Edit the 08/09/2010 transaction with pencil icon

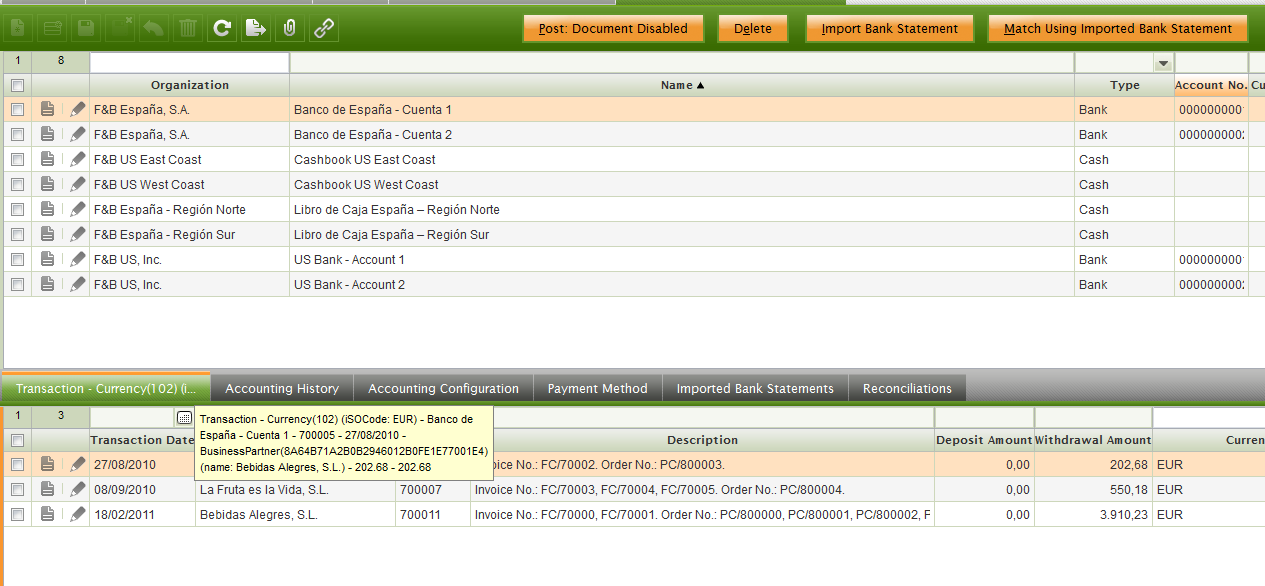point(77,489)
